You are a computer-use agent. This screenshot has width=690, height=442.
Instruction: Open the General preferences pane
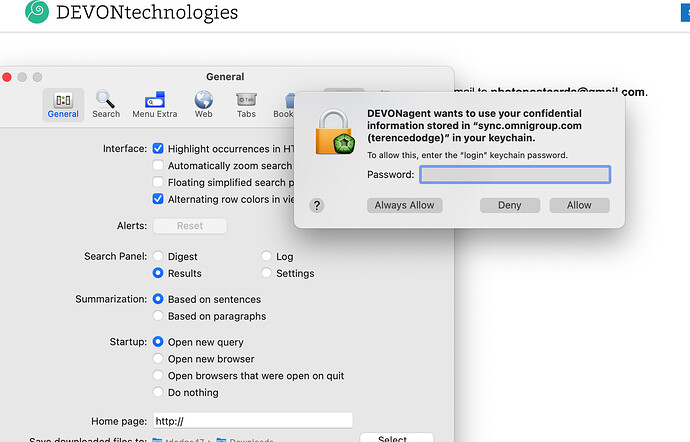[x=63, y=105]
